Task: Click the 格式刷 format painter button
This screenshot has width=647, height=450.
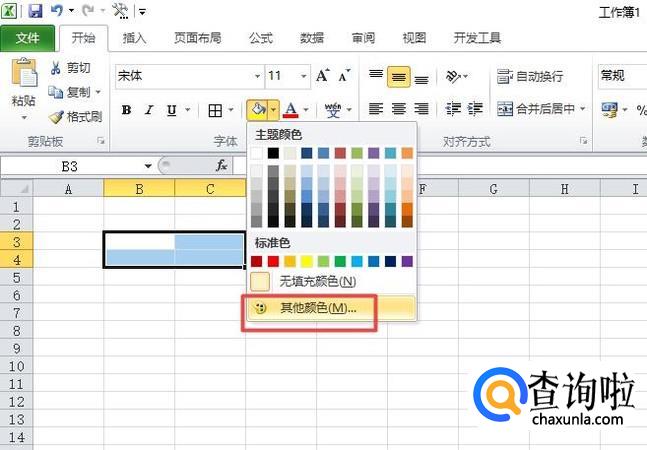Action: tap(76, 117)
